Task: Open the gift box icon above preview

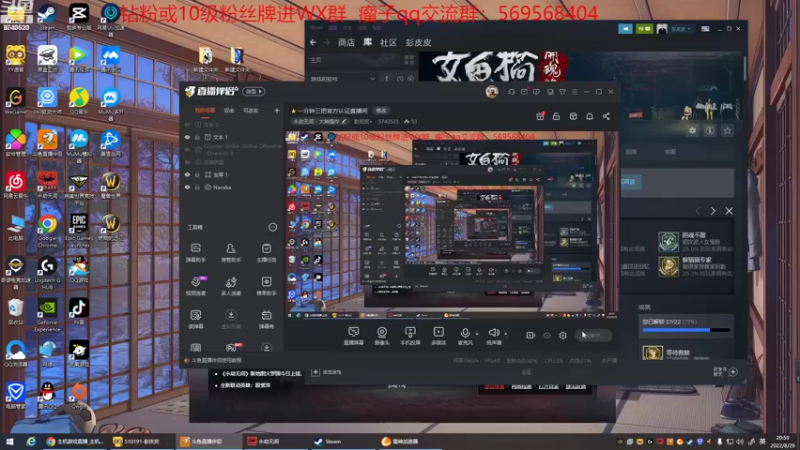Action: click(x=540, y=116)
